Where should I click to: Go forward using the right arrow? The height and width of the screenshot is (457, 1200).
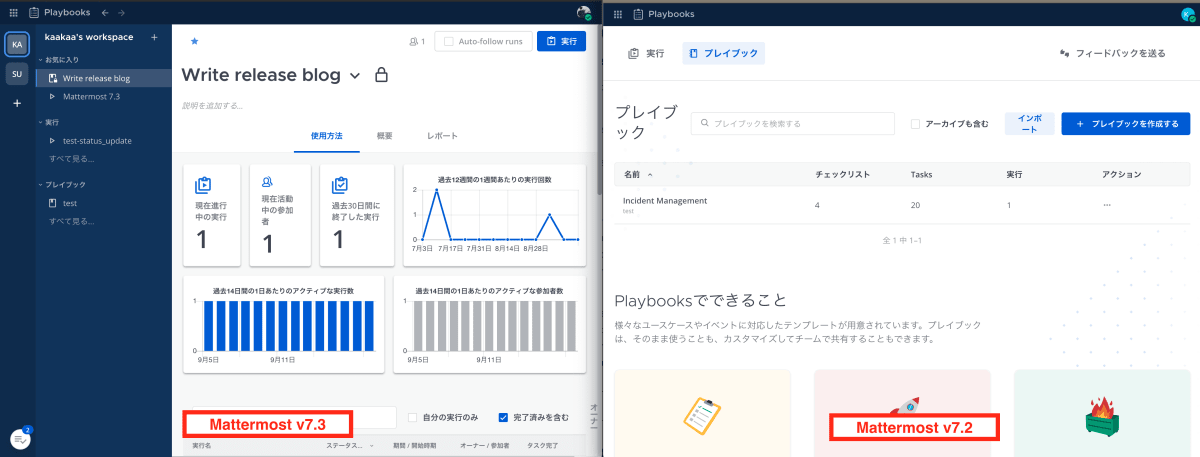pyautogui.click(x=121, y=12)
